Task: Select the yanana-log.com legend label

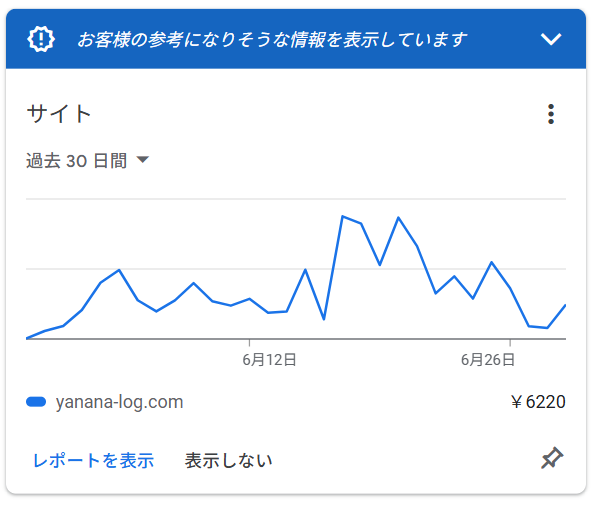Action: (119, 402)
